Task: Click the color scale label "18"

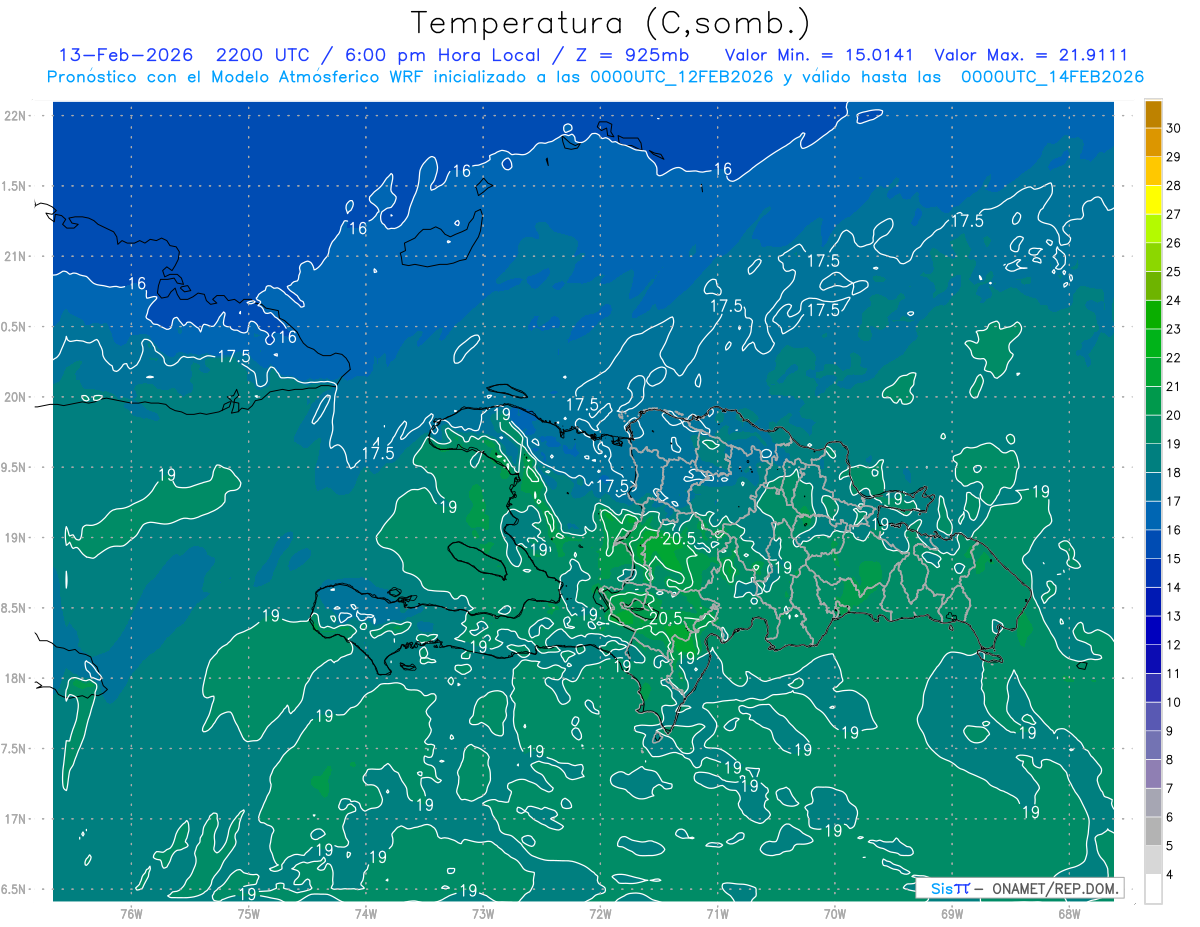Action: 1175,472
